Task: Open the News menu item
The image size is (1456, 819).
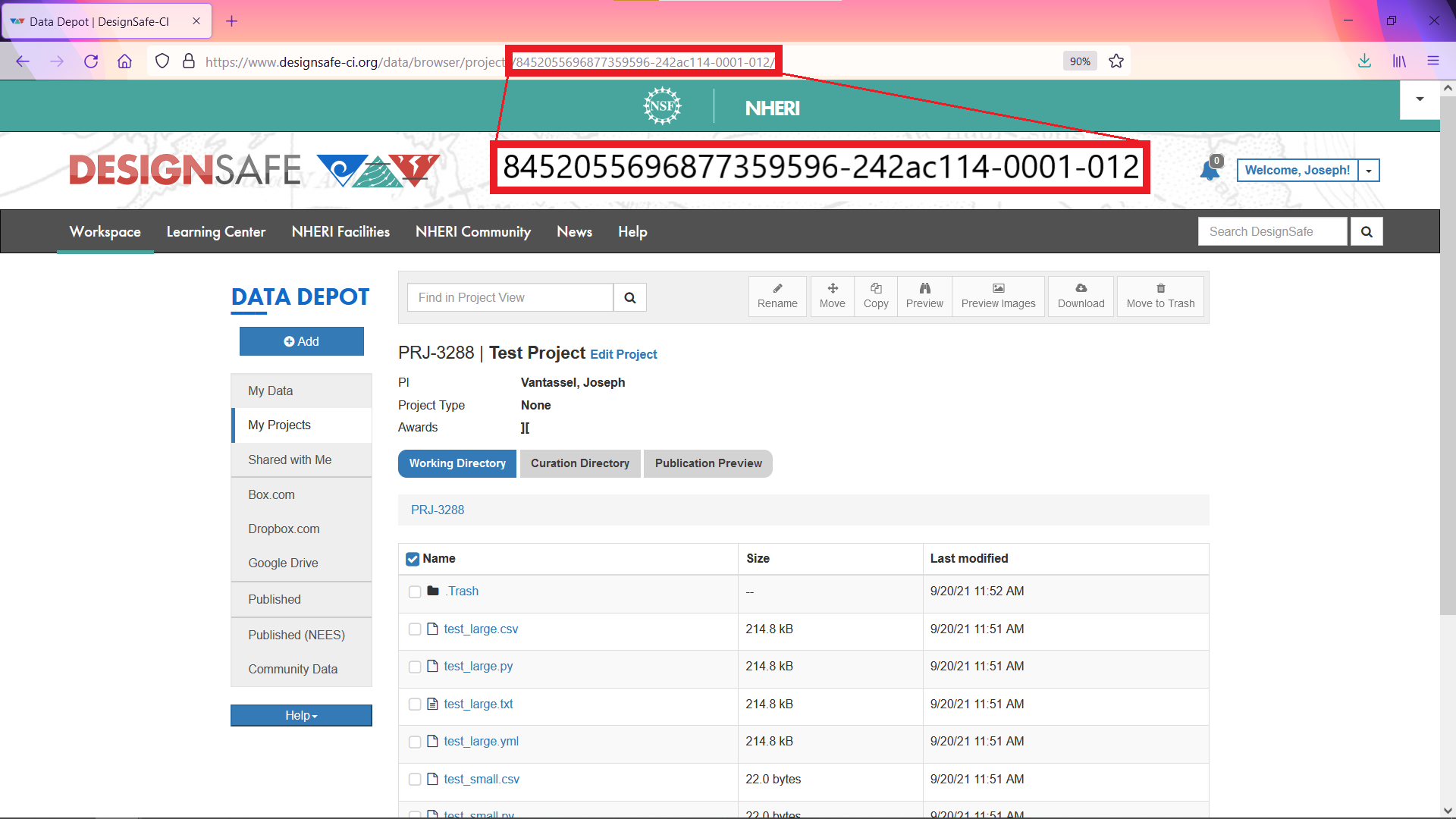Action: 574,231
